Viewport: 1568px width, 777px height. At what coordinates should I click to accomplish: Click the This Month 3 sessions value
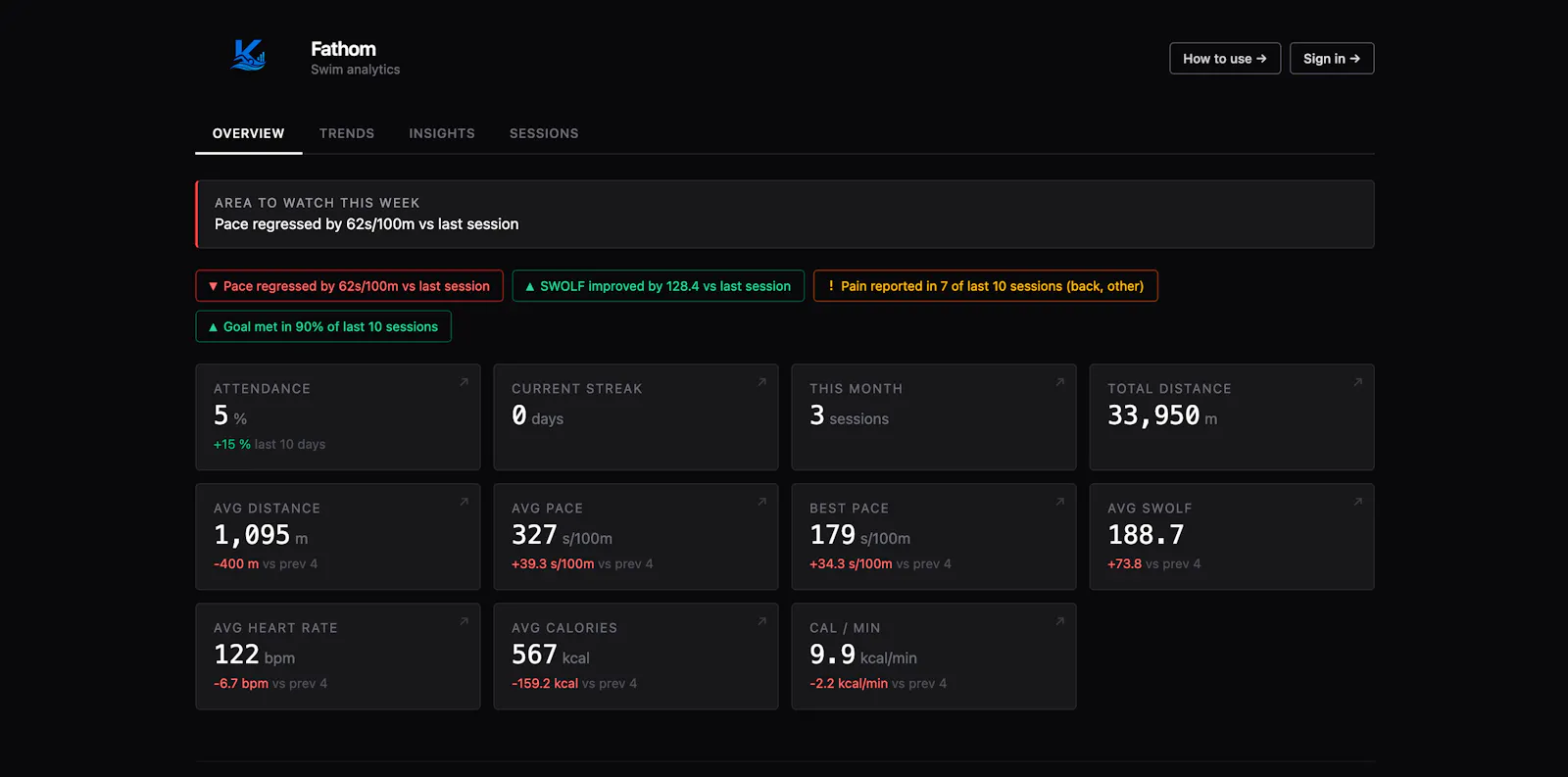pos(849,416)
